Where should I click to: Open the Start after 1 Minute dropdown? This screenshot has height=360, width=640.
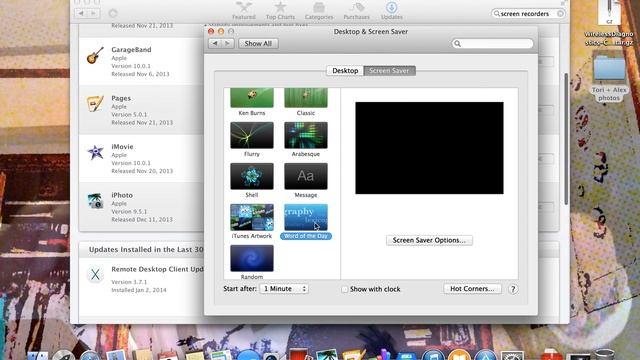284,289
